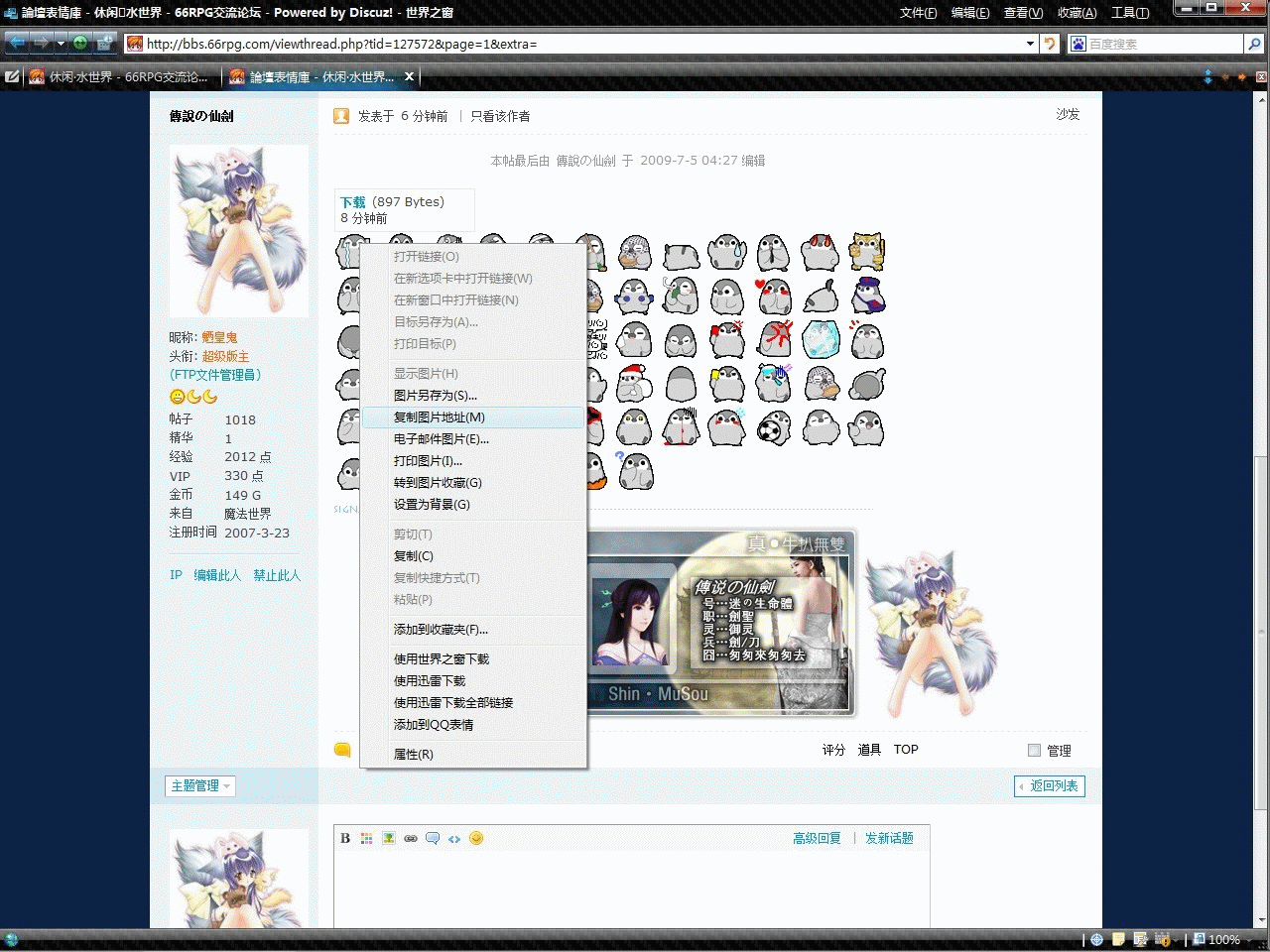1270x952 pixels.
Task: Click the yellow reply bubble icon below post
Action: pos(342,750)
